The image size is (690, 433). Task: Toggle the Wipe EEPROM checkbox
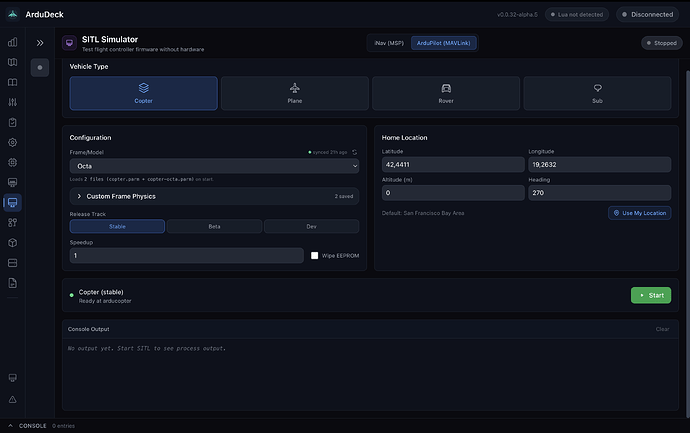click(315, 256)
